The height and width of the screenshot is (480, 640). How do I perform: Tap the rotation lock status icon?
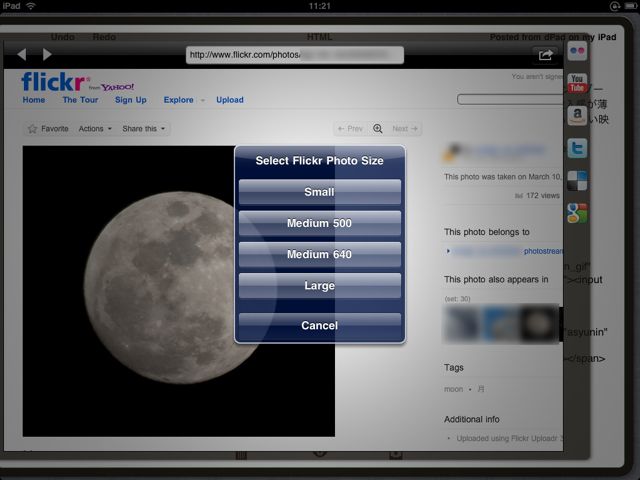pyautogui.click(x=615, y=6)
